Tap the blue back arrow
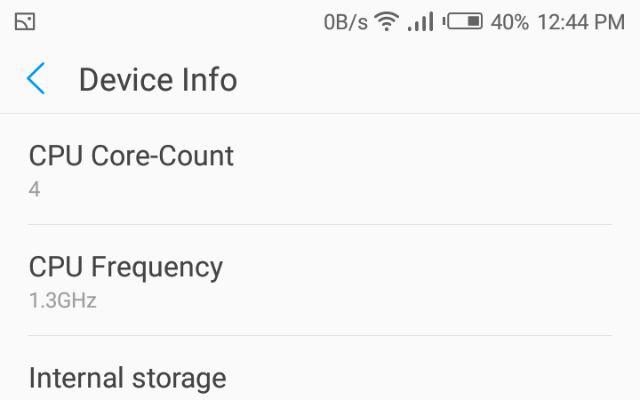This screenshot has width=640, height=400. click(x=36, y=79)
